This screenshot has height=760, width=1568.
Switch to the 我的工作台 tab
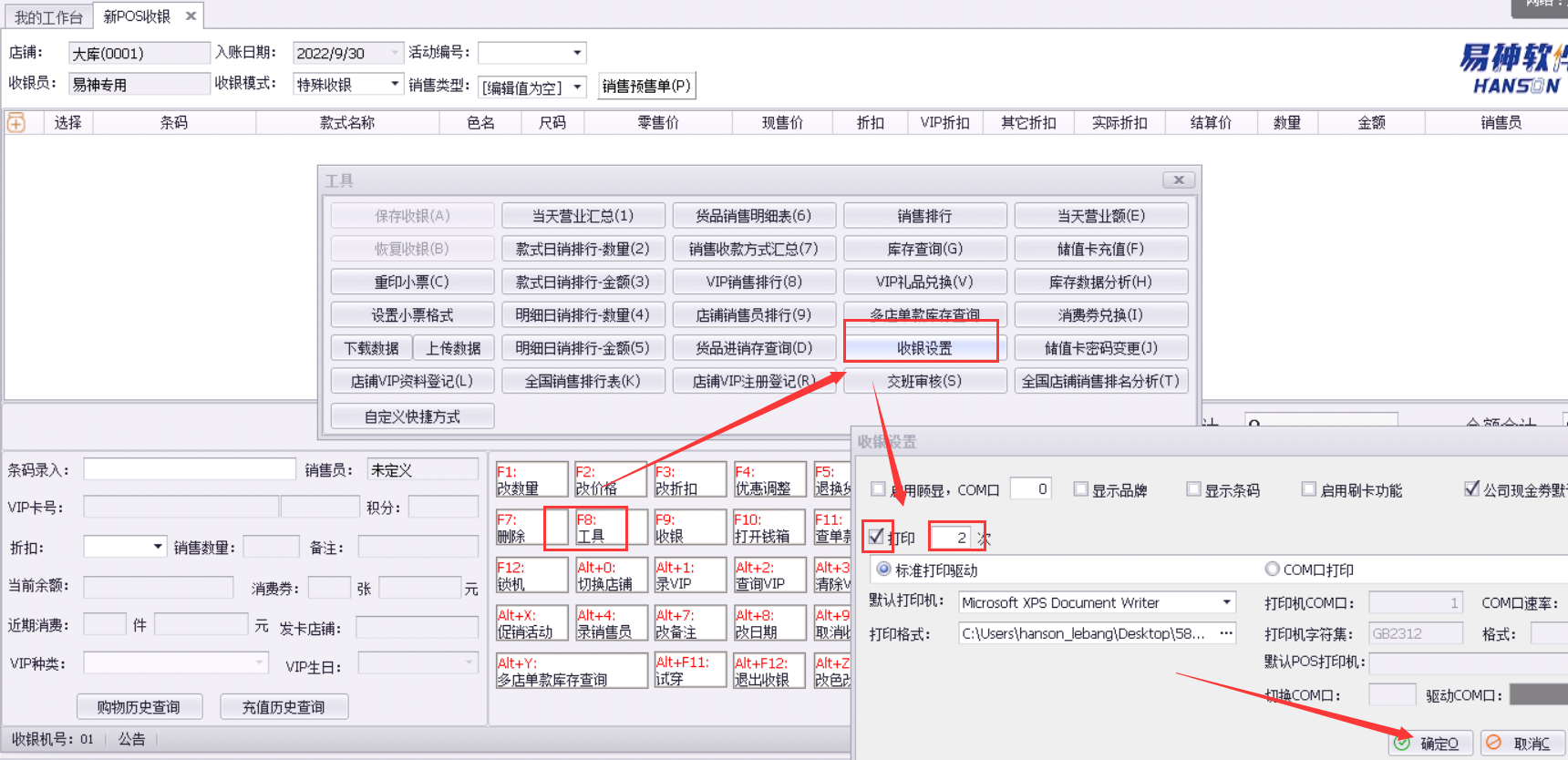point(47,16)
